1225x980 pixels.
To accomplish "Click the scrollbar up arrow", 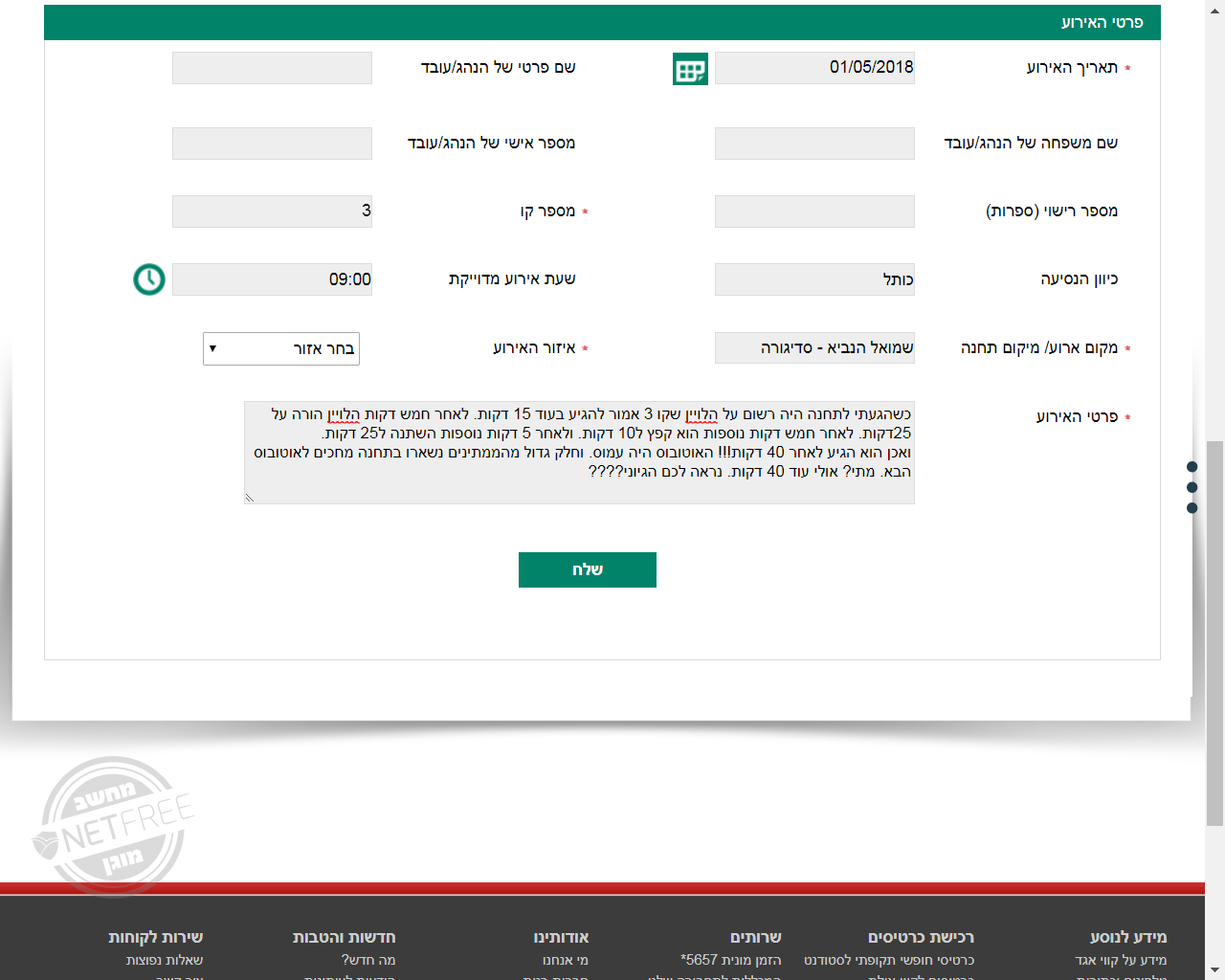I will tap(1214, 8).
